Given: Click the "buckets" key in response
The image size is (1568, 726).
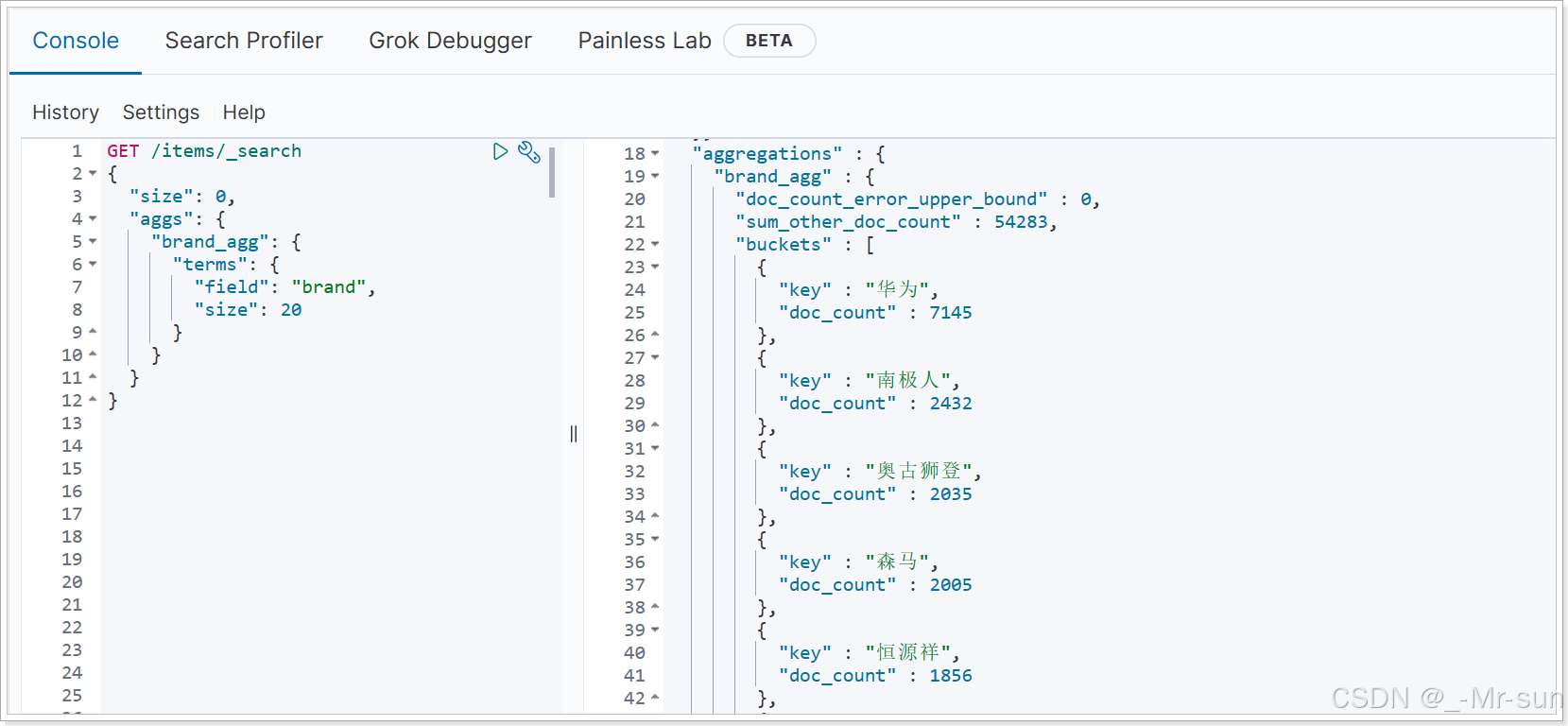Looking at the screenshot, I should tap(784, 245).
